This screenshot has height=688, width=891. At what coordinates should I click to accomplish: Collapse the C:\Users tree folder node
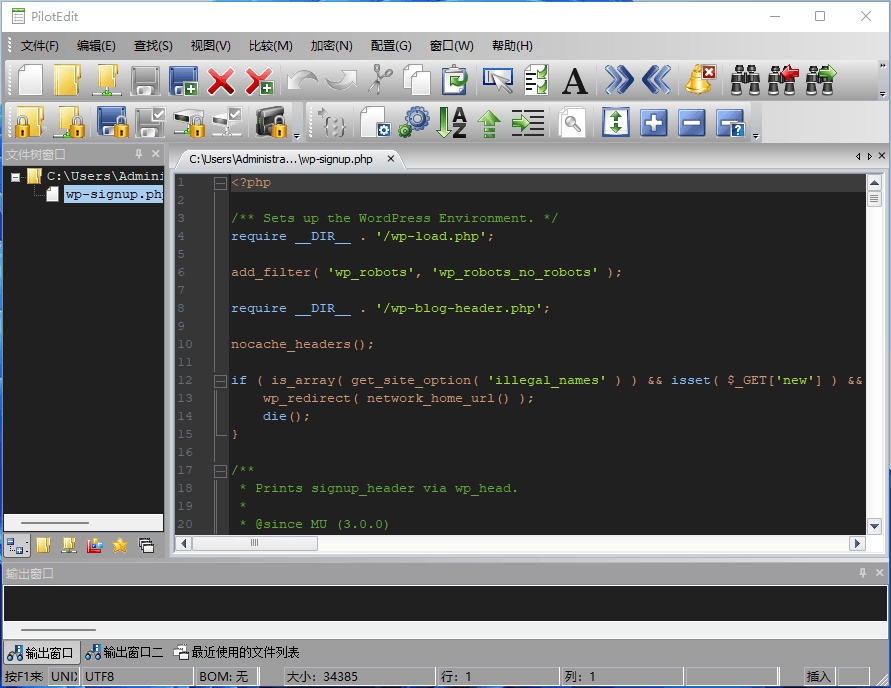pos(16,177)
